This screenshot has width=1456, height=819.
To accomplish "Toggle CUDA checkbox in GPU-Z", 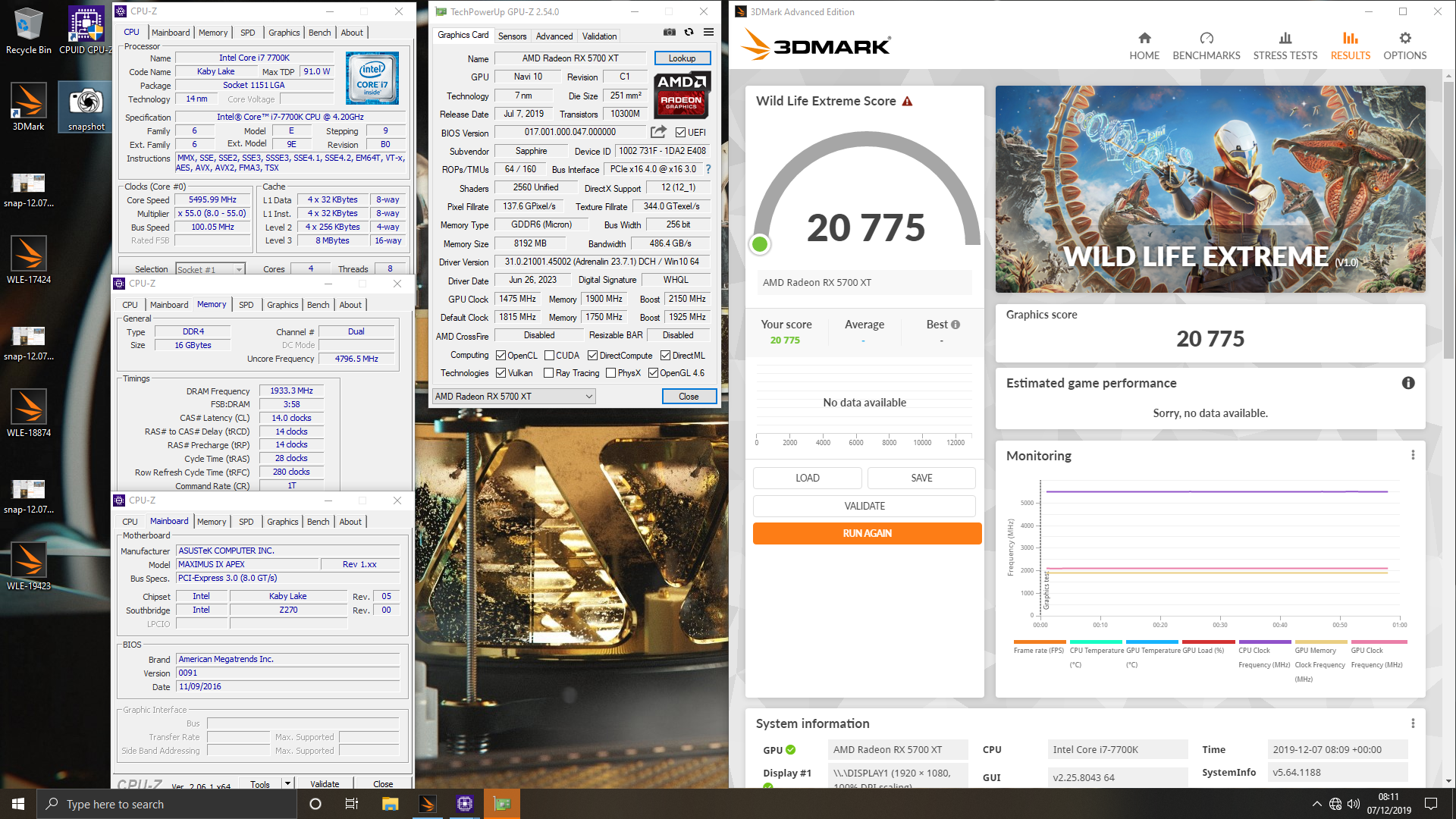I will coord(549,356).
